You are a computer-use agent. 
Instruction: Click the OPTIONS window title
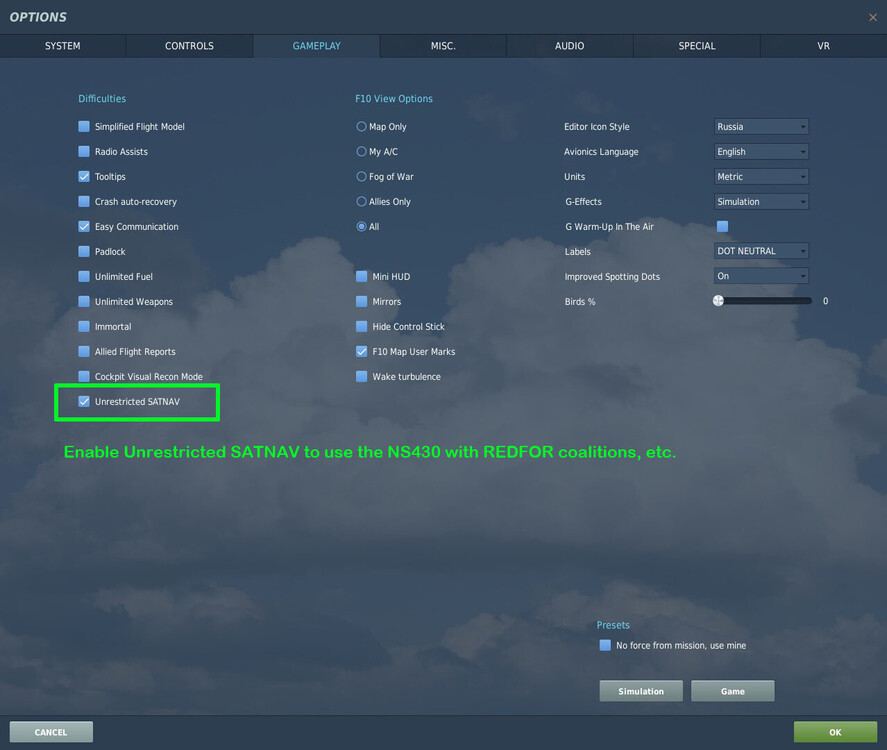tap(38, 17)
